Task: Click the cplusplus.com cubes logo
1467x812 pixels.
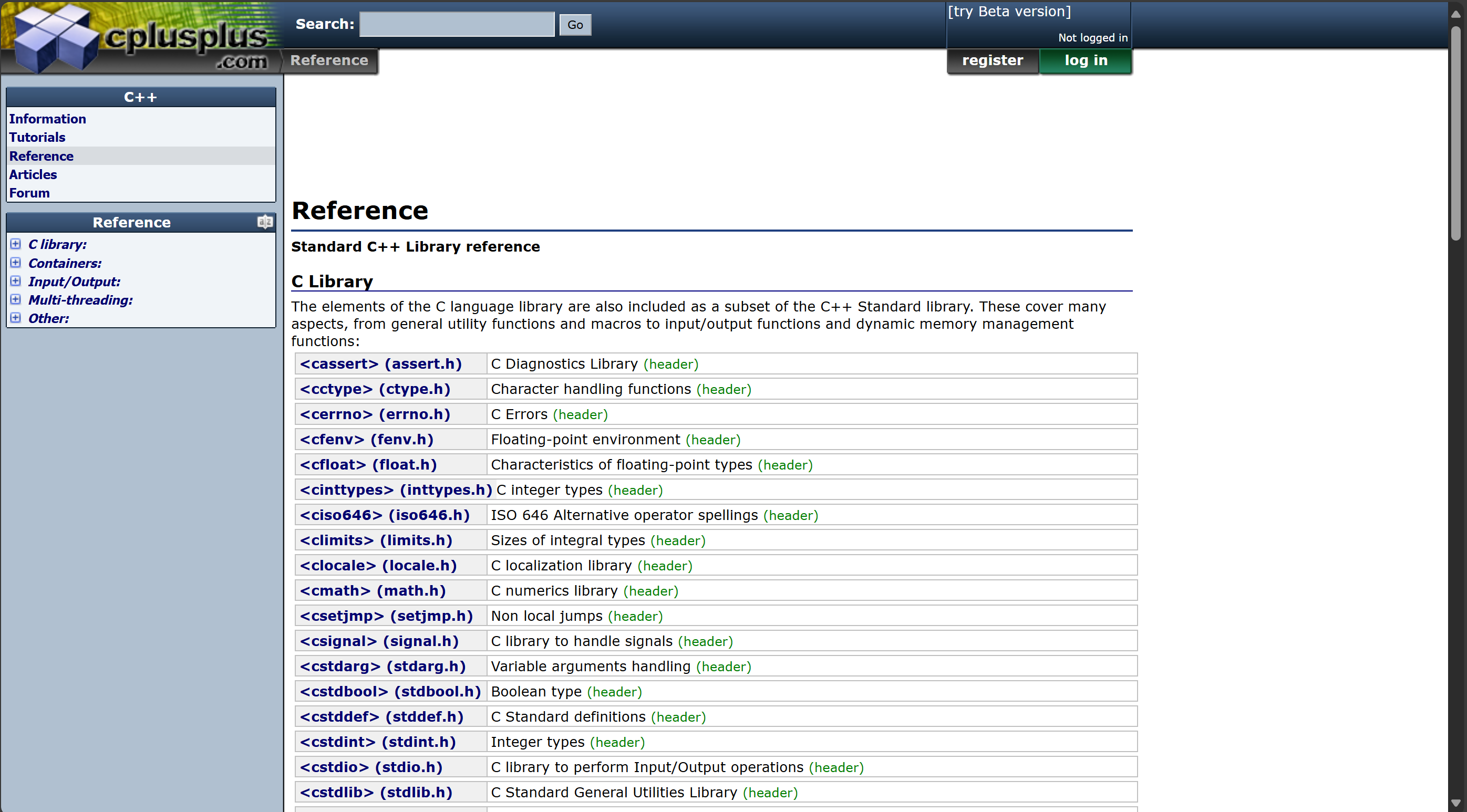Action: 56,39
